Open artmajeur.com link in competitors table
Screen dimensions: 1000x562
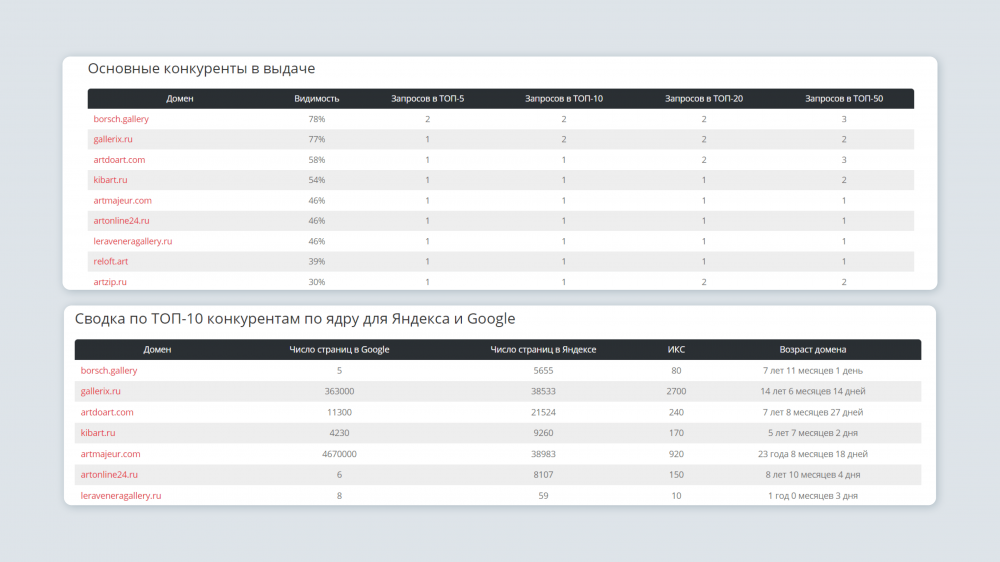tap(122, 200)
